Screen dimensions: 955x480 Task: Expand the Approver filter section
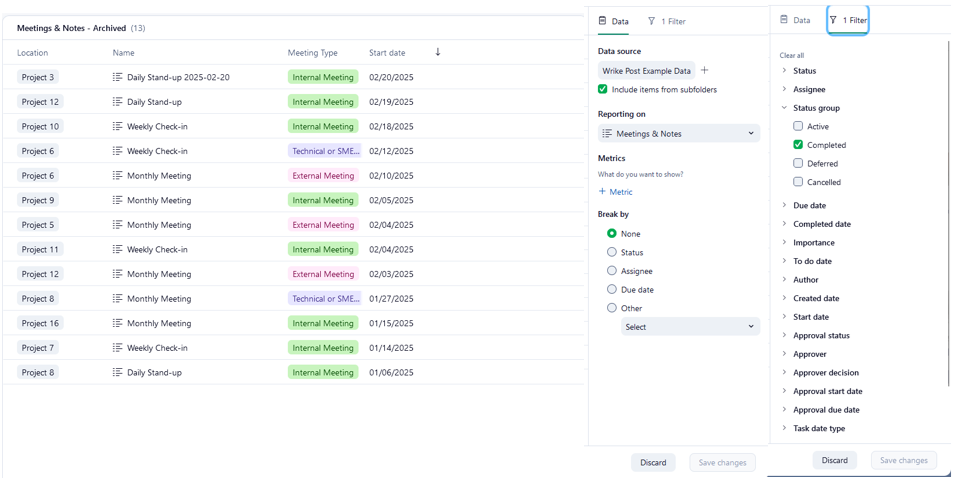tap(784, 354)
